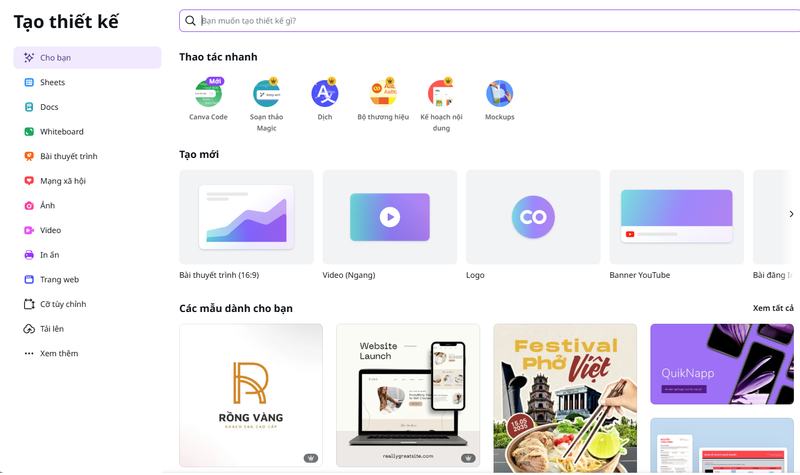800x475 pixels.
Task: Click the In ấn printer icon
Action: 29,255
